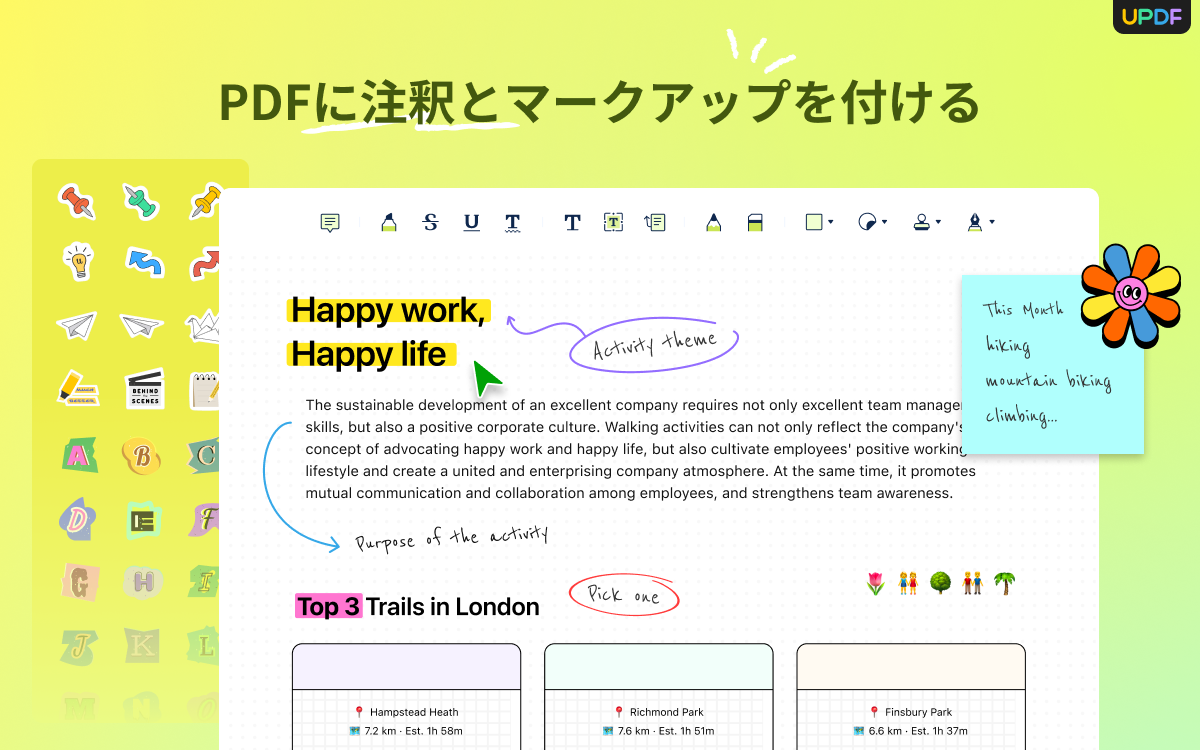Expand the circle shape dropdown
The image size is (1200, 750).
coord(872,222)
